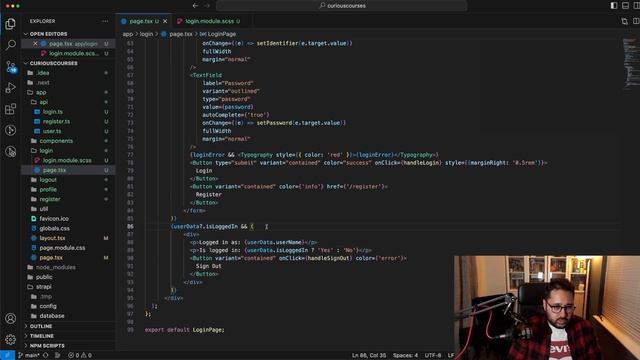Expand the components folder

[x=68, y=141]
